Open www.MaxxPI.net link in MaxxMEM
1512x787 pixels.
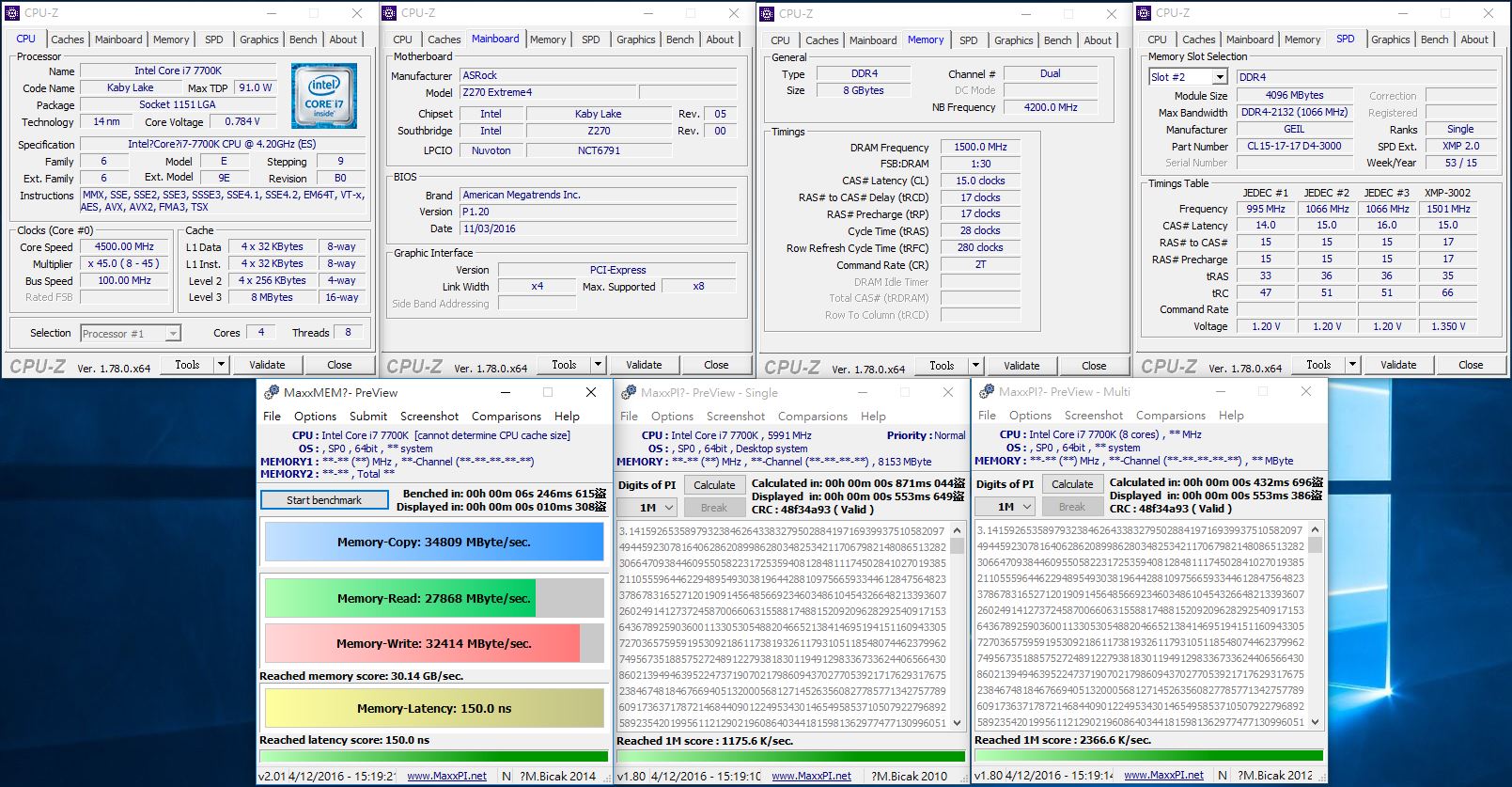(x=446, y=776)
